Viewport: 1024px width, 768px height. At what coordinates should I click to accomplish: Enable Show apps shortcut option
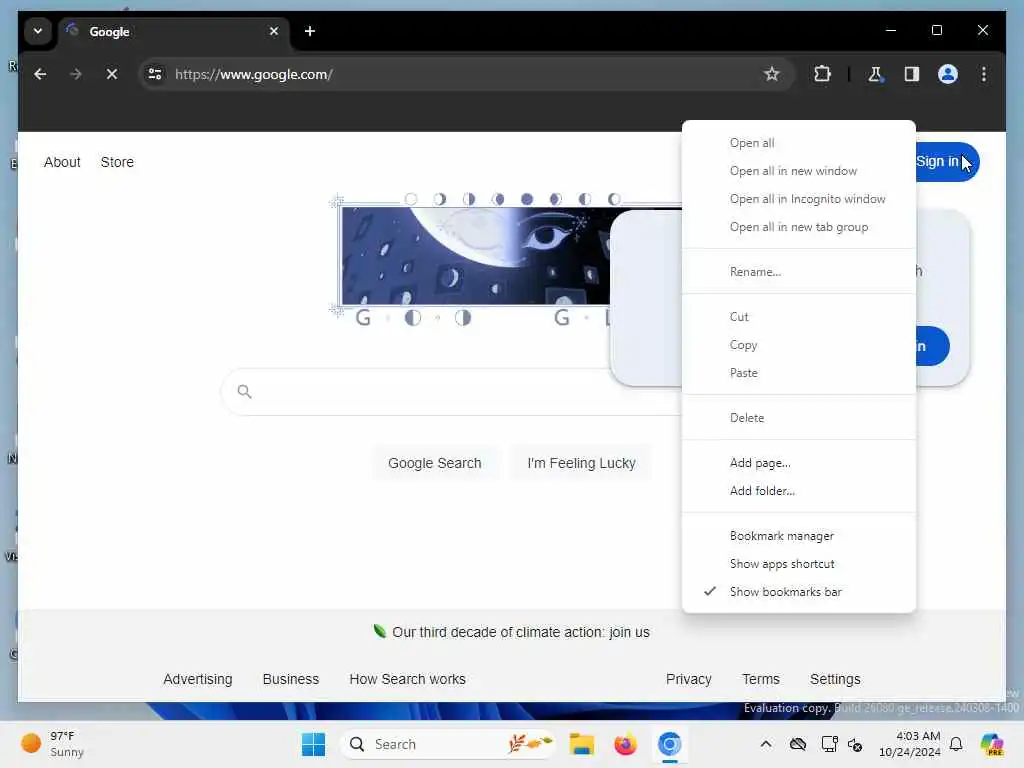799,564
